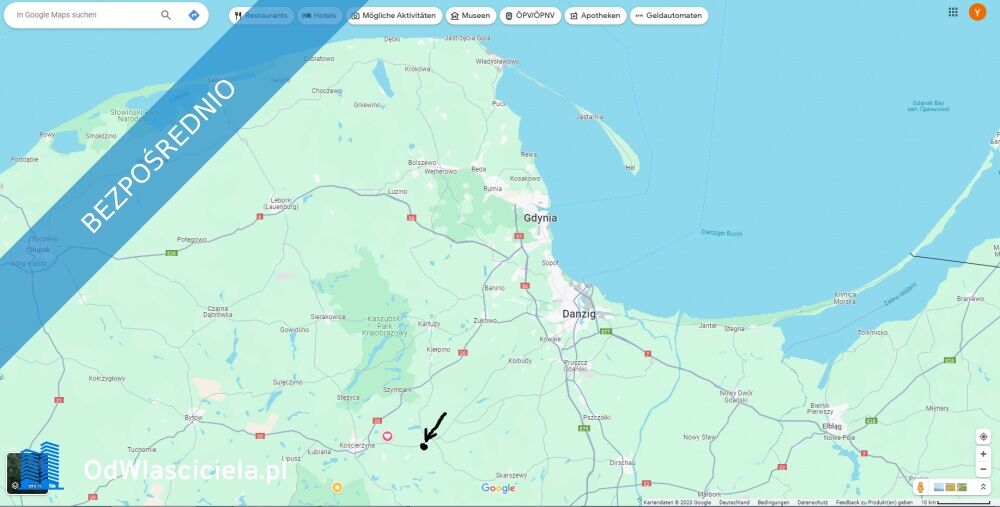Viewport: 1000px width, 507px height.
Task: Open the Google apps grid
Action: (x=953, y=12)
